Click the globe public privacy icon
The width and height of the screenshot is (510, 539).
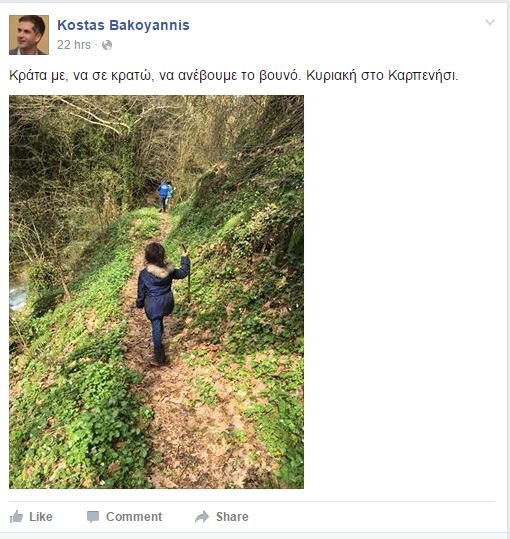[x=107, y=45]
